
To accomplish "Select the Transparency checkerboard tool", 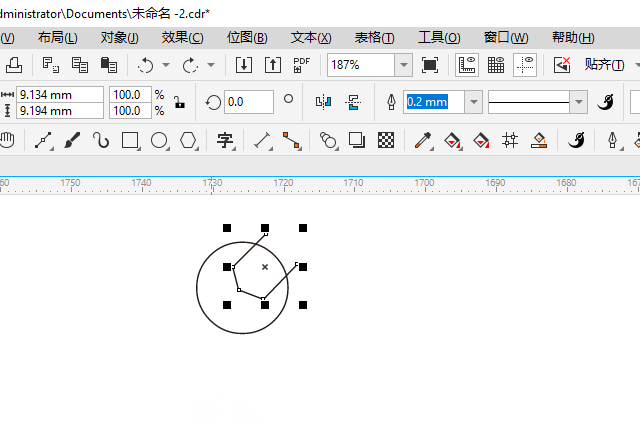I will [386, 140].
